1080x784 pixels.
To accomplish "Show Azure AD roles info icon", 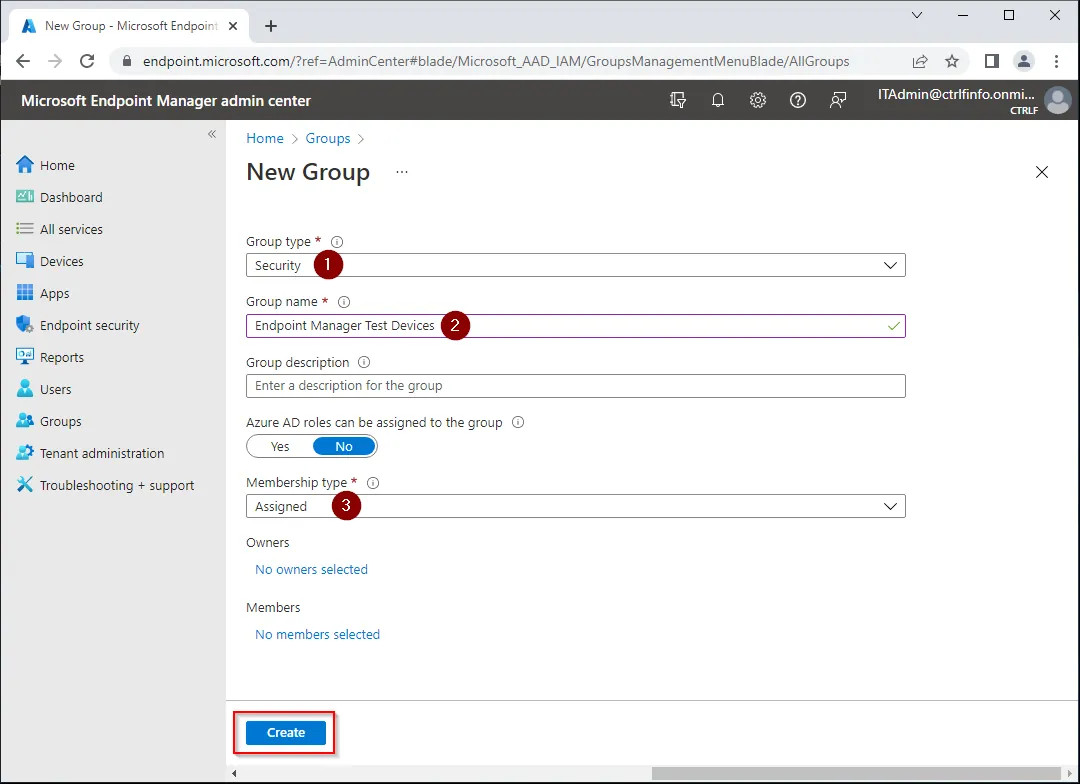I will coord(518,422).
